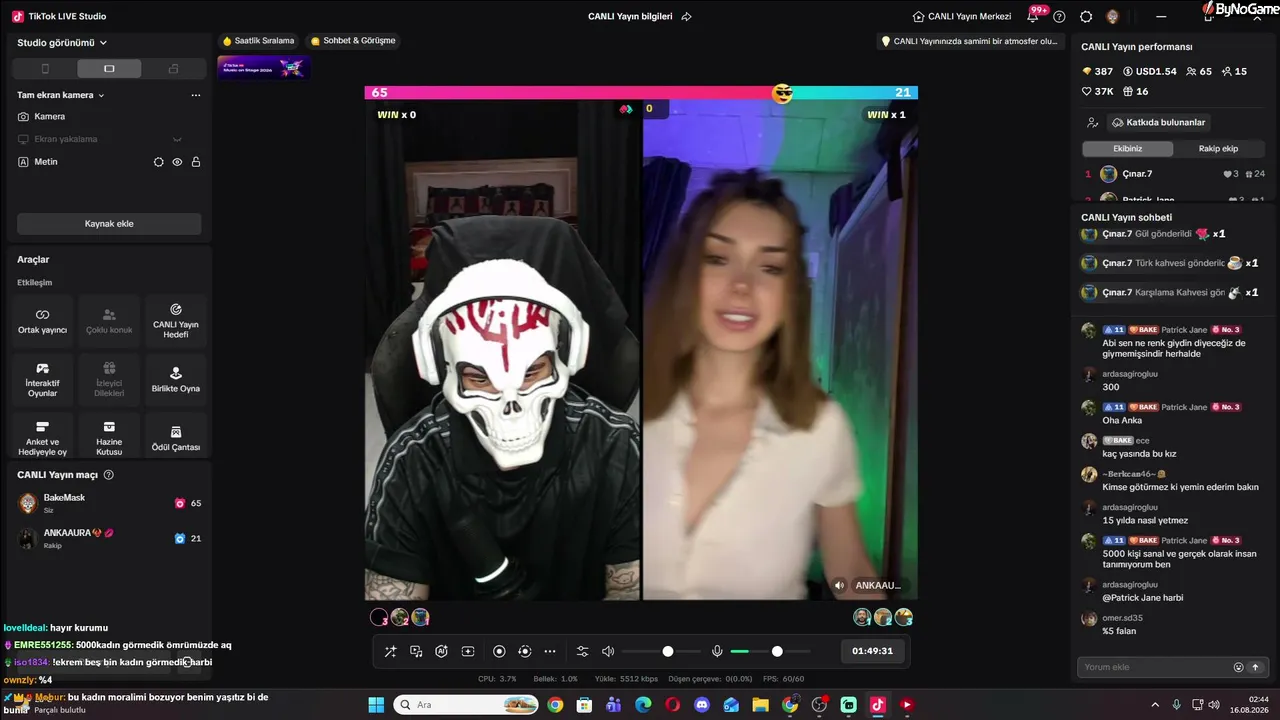Image resolution: width=1280 pixels, height=720 pixels.
Task: Share CANLI Yayın bilgileri via arrow icon
Action: [687, 17]
